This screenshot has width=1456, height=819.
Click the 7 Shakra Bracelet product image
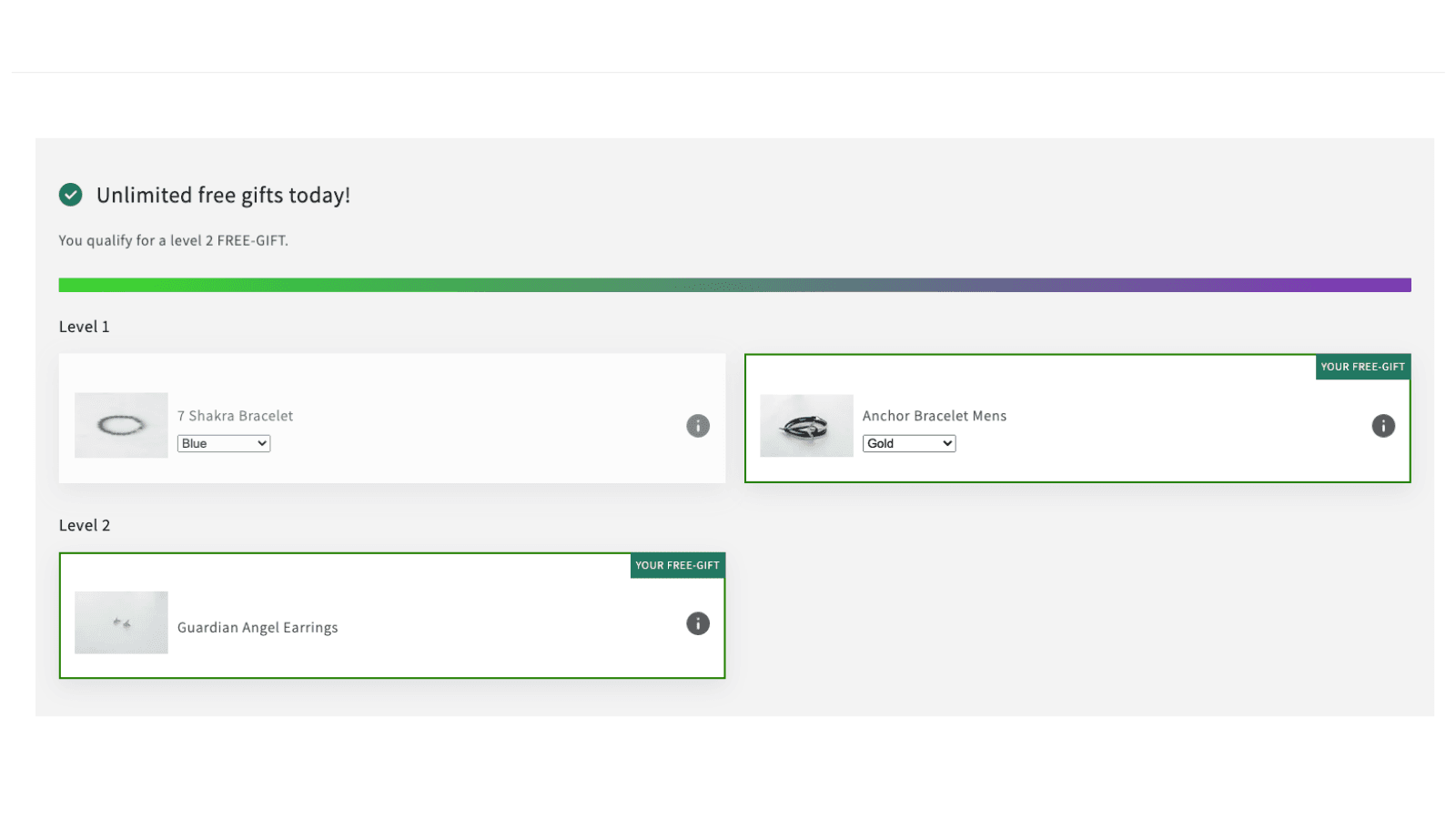click(121, 425)
